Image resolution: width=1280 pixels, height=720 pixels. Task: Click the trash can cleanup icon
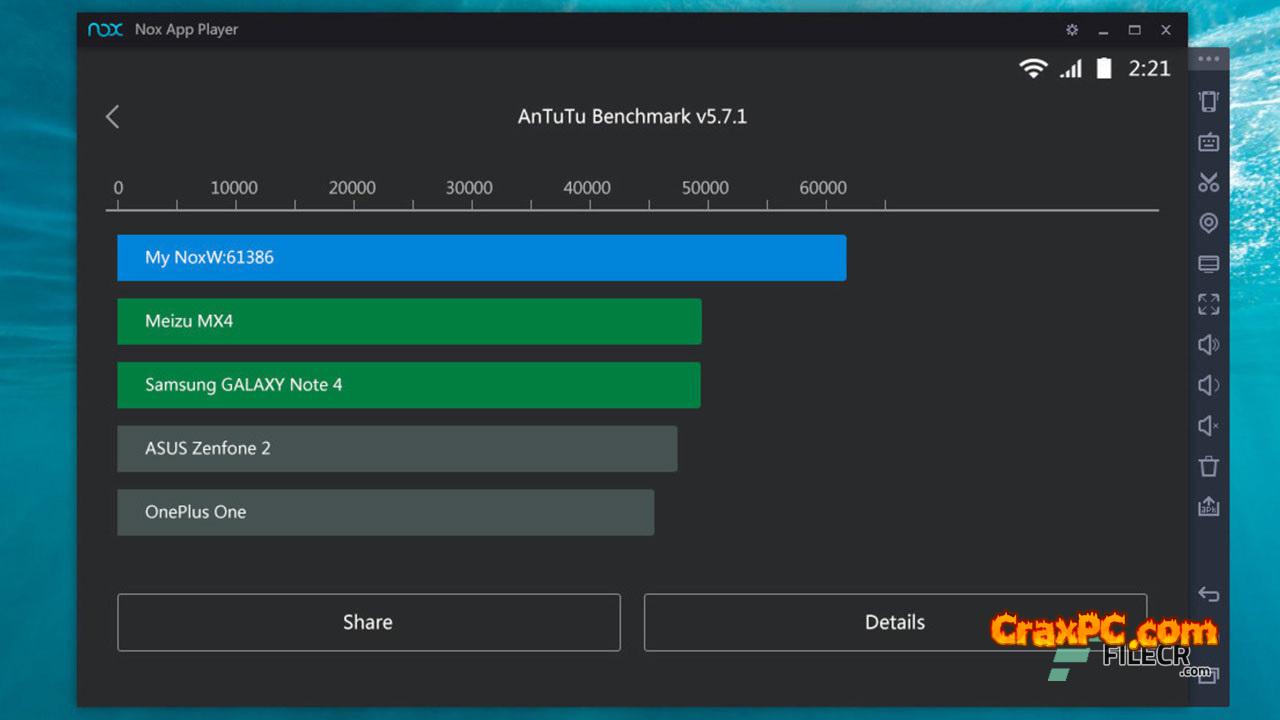[x=1208, y=466]
